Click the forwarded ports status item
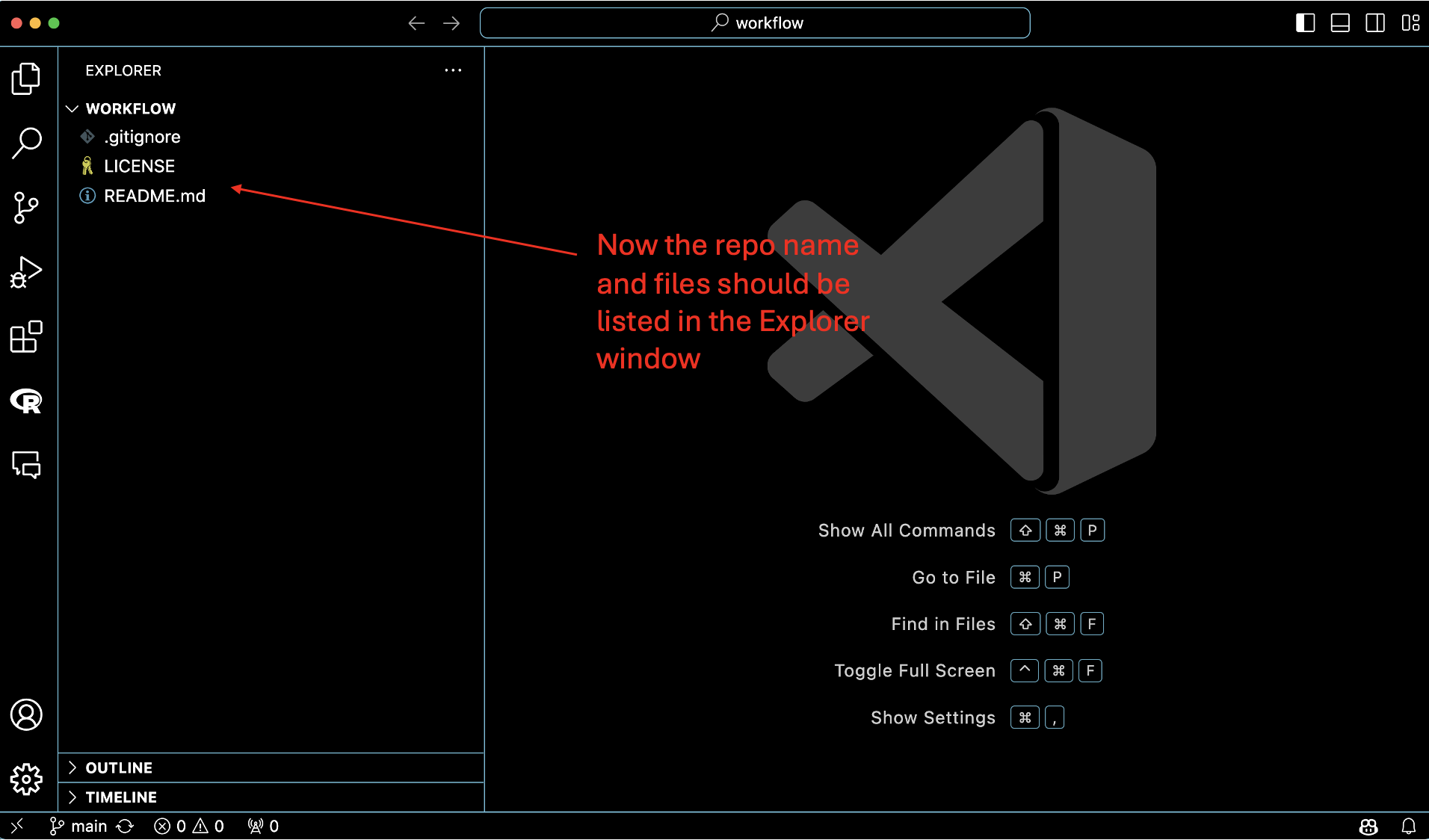Image resolution: width=1429 pixels, height=840 pixels. (263, 826)
